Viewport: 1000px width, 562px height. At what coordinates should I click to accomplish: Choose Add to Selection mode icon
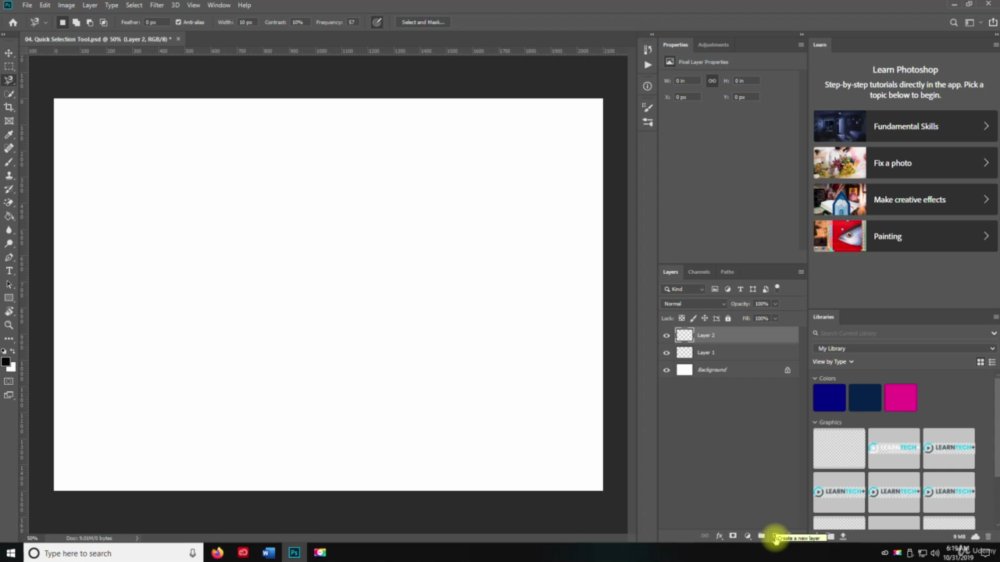tap(76, 22)
